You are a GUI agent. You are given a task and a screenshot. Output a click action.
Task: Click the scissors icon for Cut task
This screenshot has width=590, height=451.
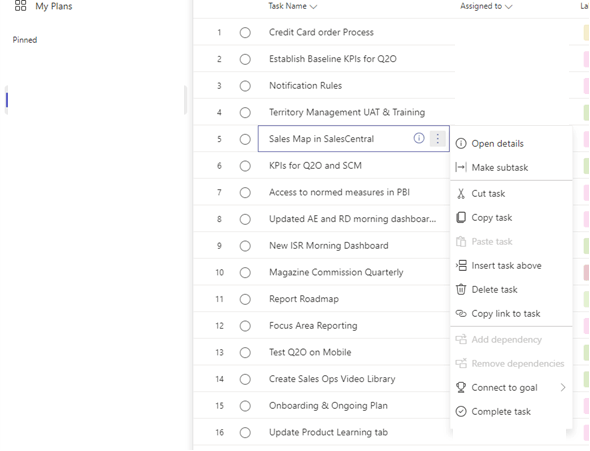461,193
